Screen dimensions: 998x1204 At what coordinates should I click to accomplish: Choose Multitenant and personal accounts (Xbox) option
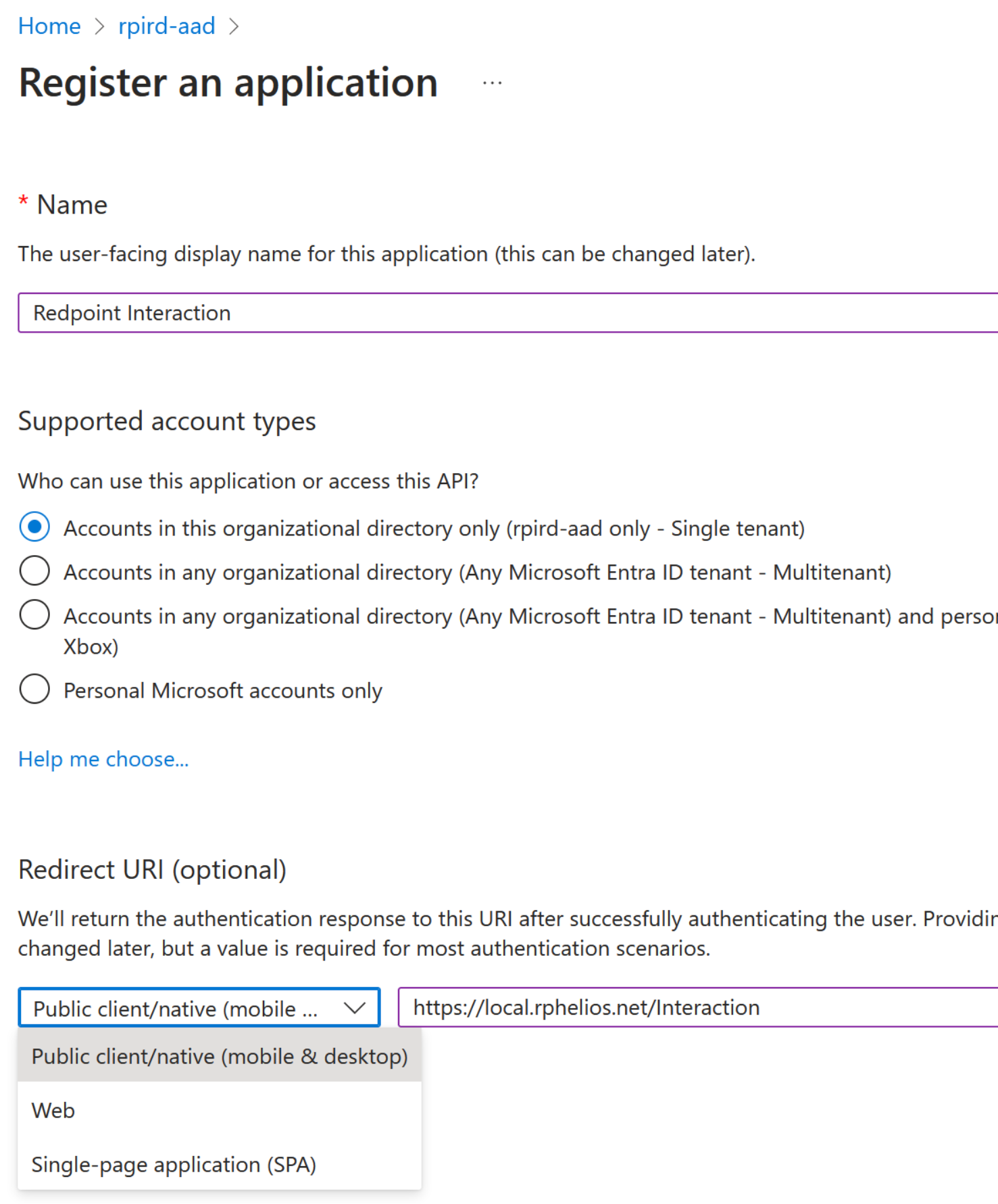(34, 615)
